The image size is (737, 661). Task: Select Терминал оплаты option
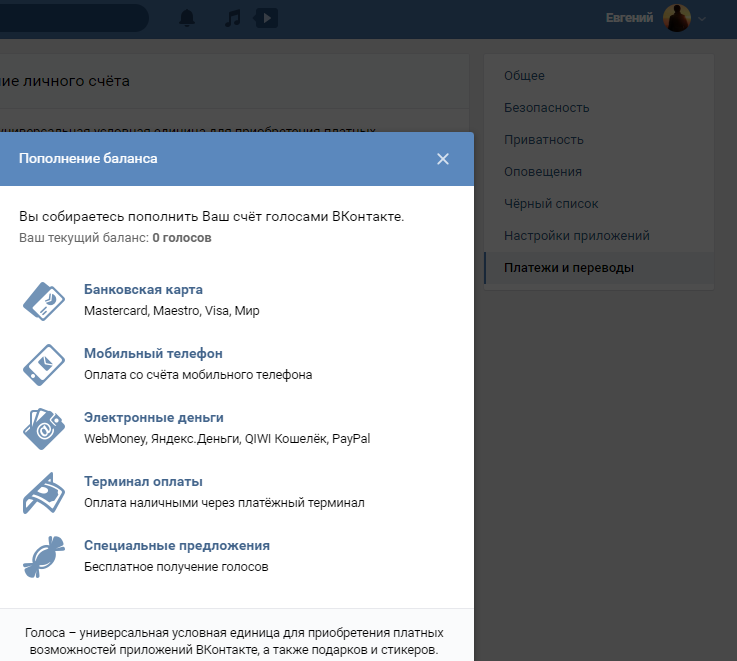[x=143, y=481]
